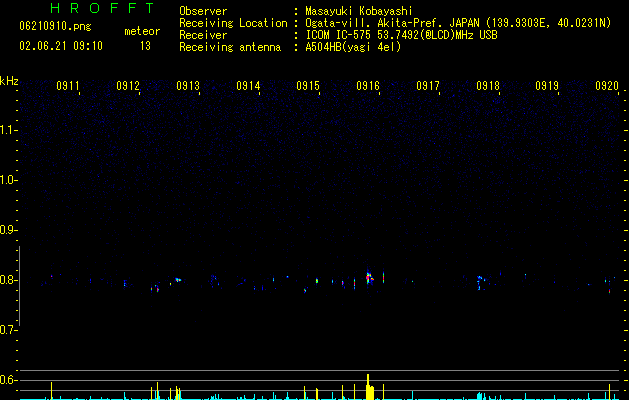This screenshot has height=400, width=629.
Task: Click the gray vertical range bar on left axis
Action: (19, 286)
